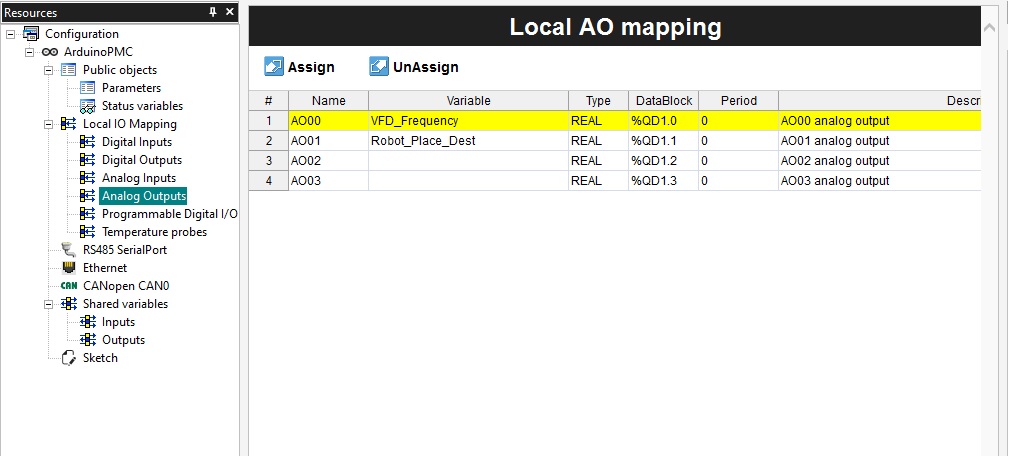The height and width of the screenshot is (456, 1013).
Task: Click the Configuration root icon
Action: coord(30,34)
